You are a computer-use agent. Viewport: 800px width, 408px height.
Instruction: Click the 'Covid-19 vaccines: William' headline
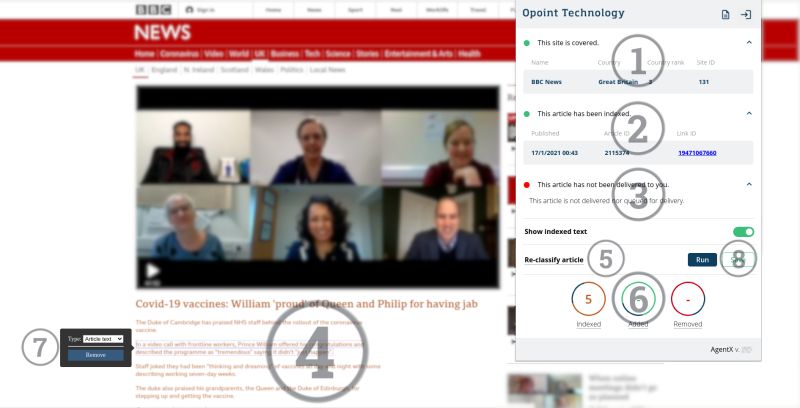[x=306, y=304]
